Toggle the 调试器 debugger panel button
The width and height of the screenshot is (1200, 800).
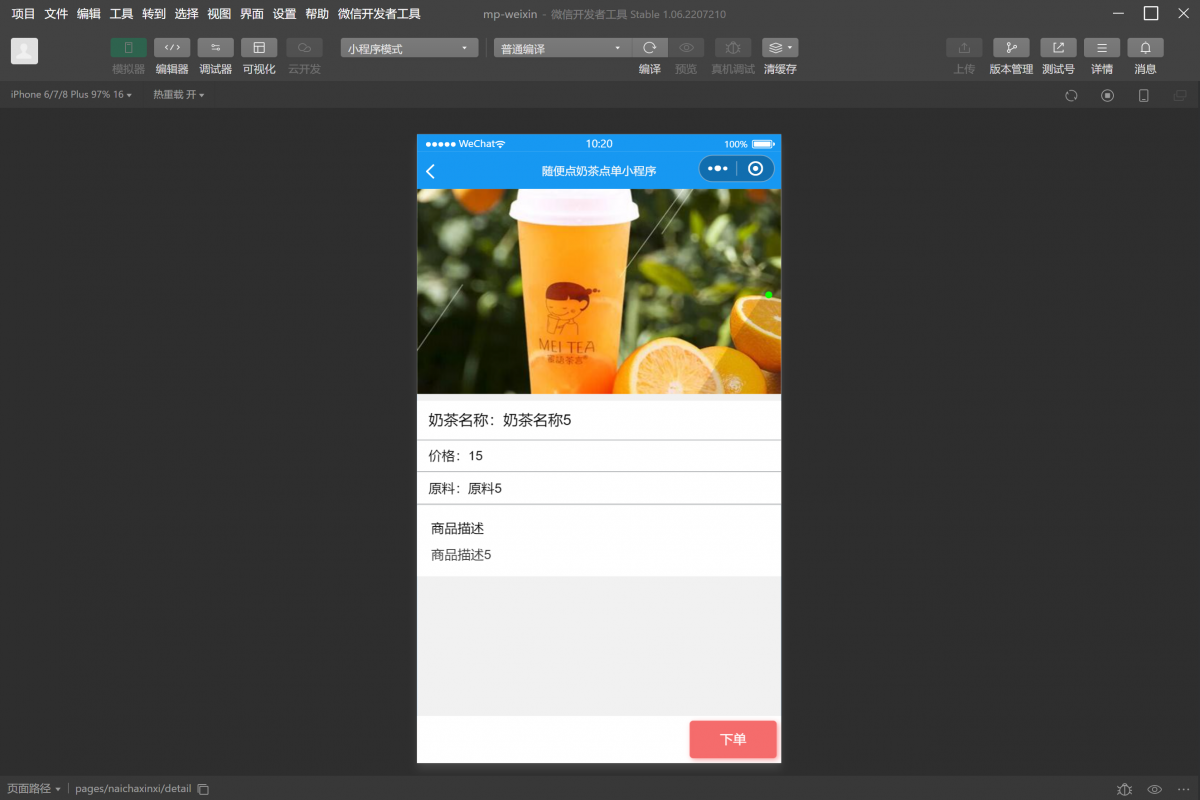[x=215, y=48]
